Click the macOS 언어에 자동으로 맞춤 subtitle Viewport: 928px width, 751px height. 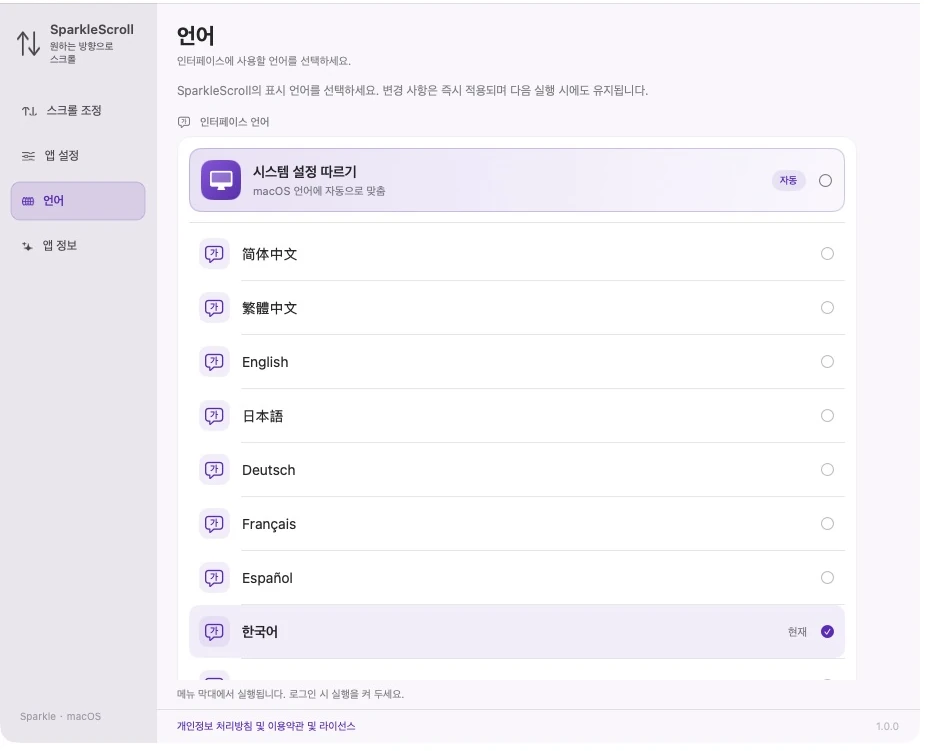(x=319, y=191)
